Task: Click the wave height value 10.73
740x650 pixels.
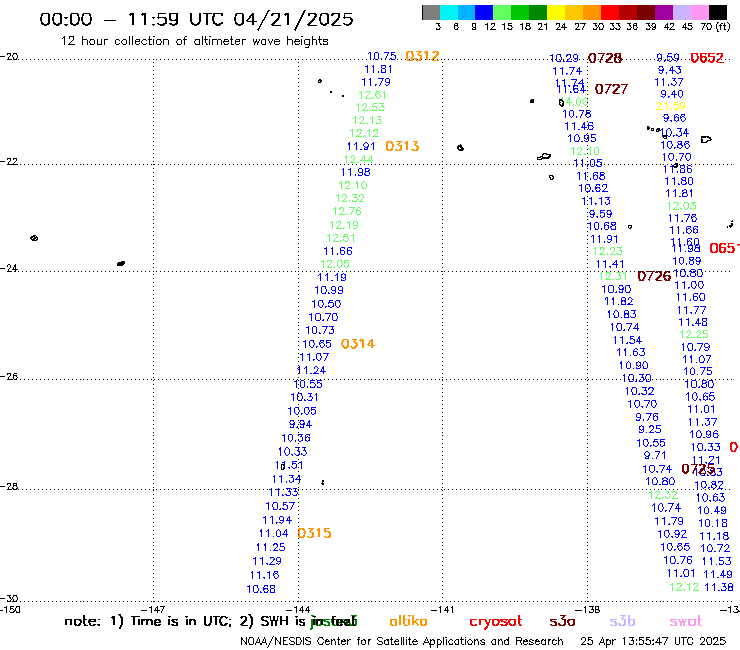Action: [320, 330]
